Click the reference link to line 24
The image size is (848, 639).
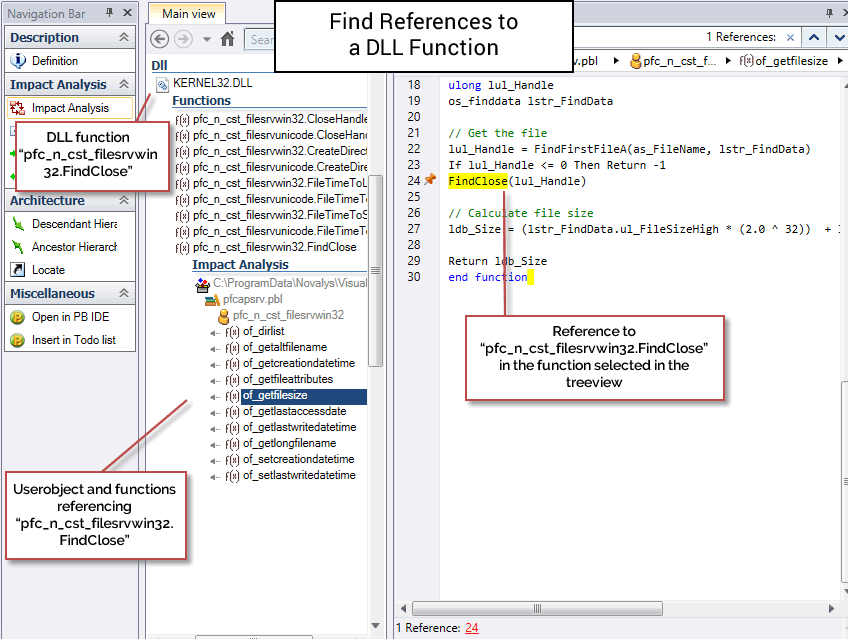click(471, 628)
